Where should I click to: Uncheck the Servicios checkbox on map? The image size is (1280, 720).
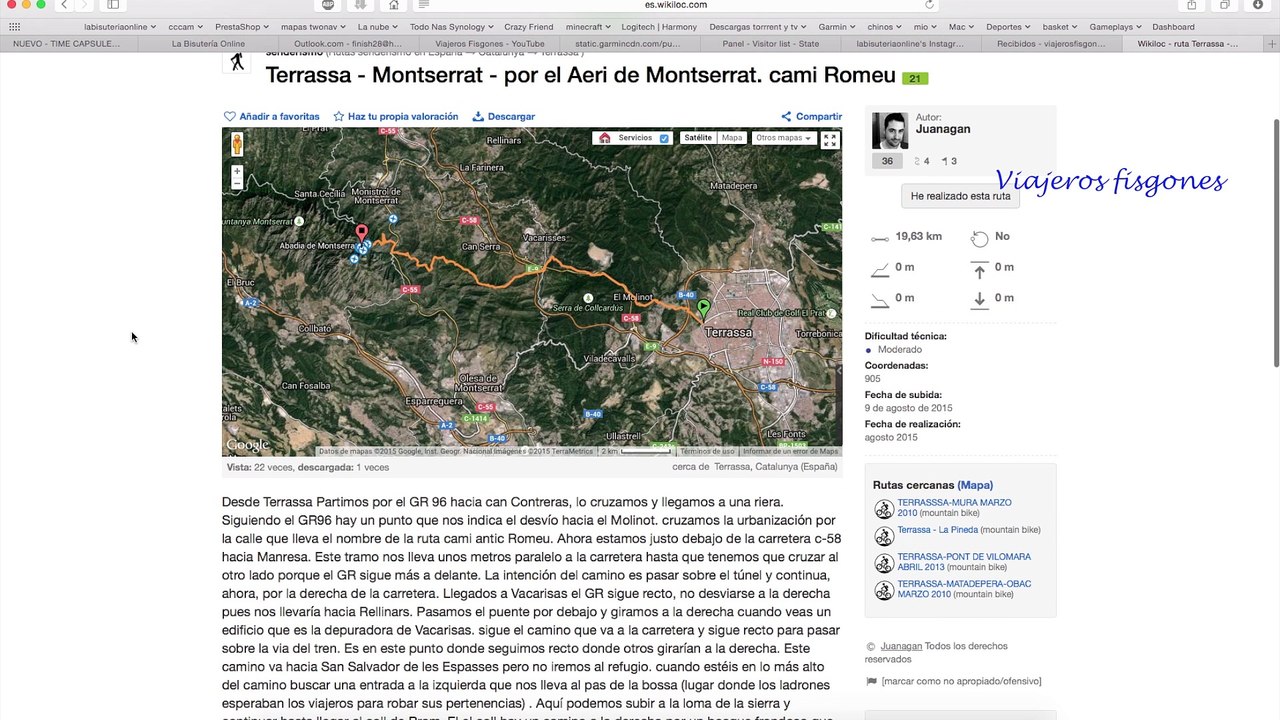pyautogui.click(x=664, y=138)
